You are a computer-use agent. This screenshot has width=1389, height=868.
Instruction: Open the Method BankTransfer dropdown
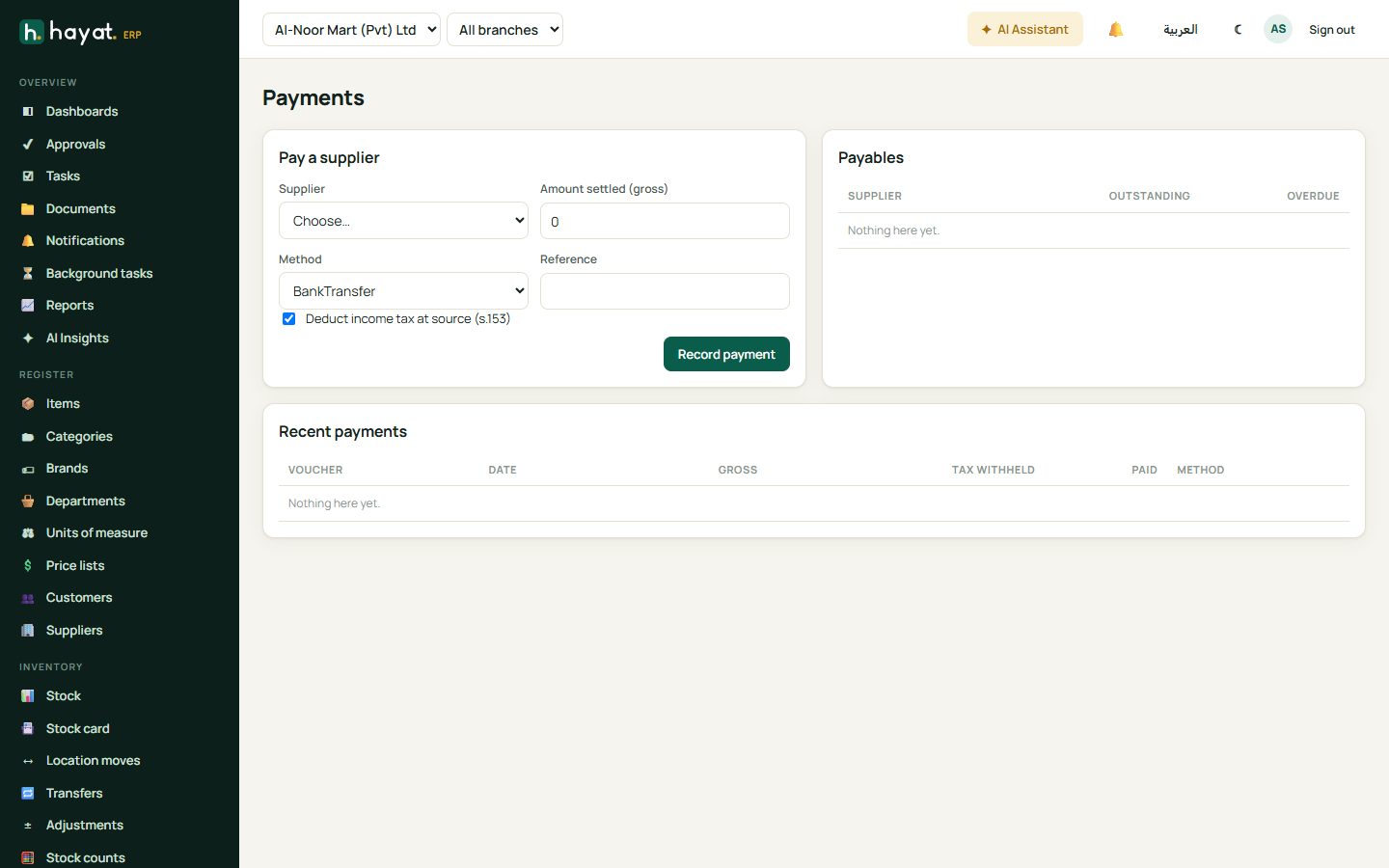pos(403,291)
